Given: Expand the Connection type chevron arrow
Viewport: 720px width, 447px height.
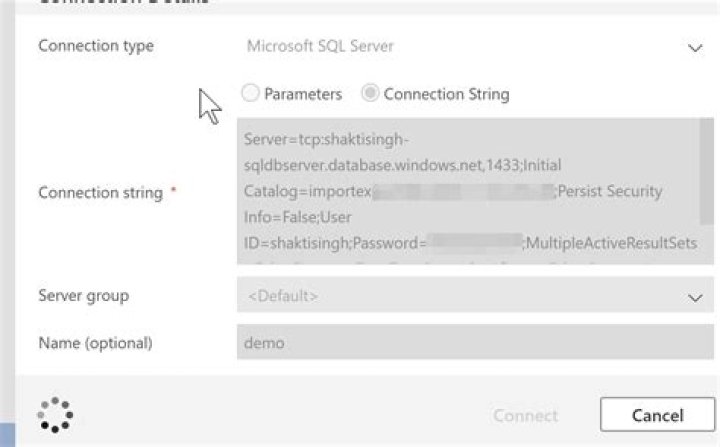Looking at the screenshot, I should point(695,48).
